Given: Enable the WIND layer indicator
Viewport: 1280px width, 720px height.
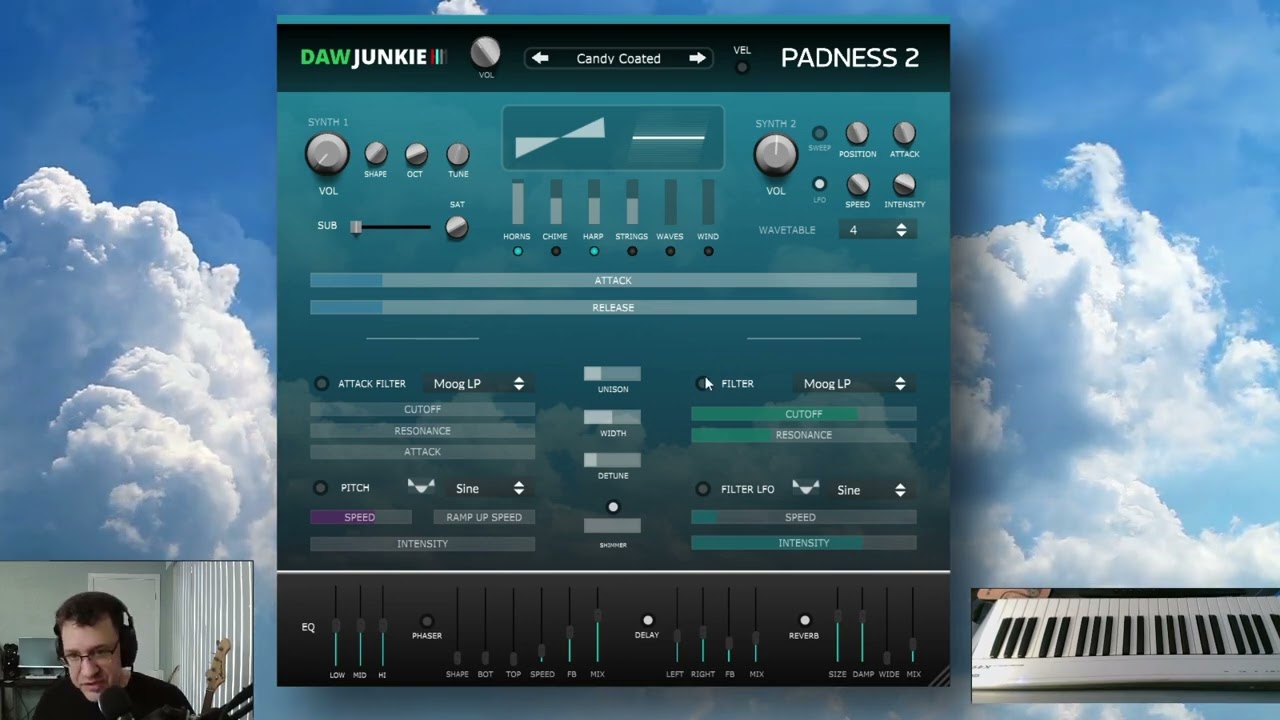Looking at the screenshot, I should 708,251.
